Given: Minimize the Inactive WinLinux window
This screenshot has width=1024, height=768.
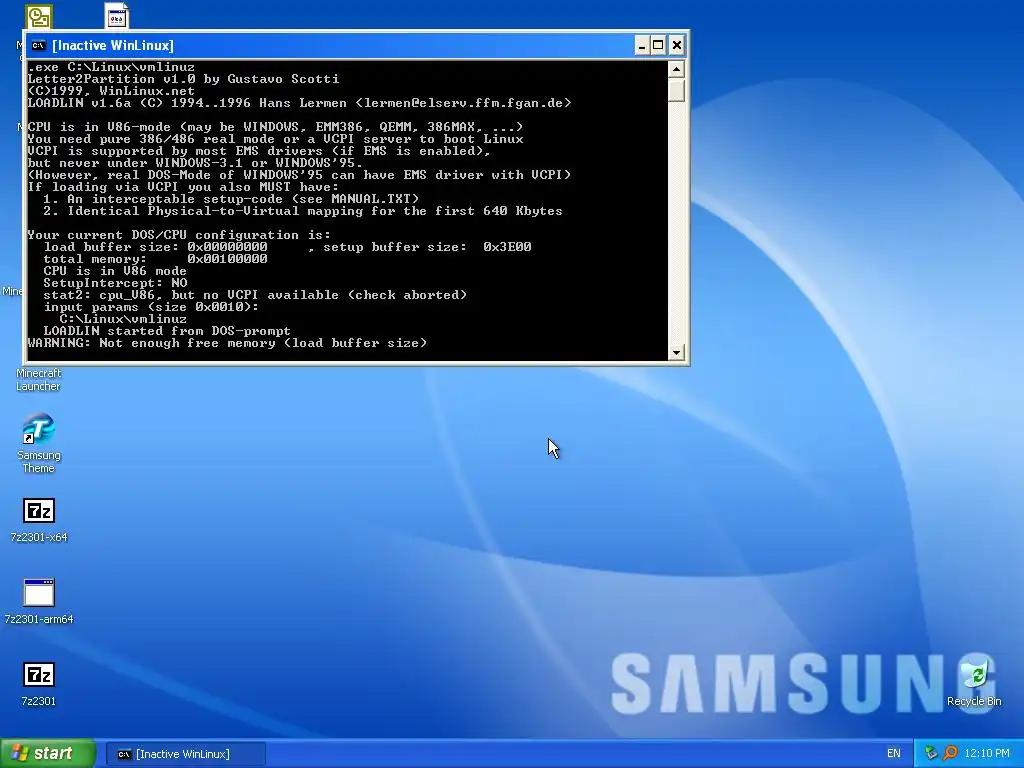Looking at the screenshot, I should point(641,45).
